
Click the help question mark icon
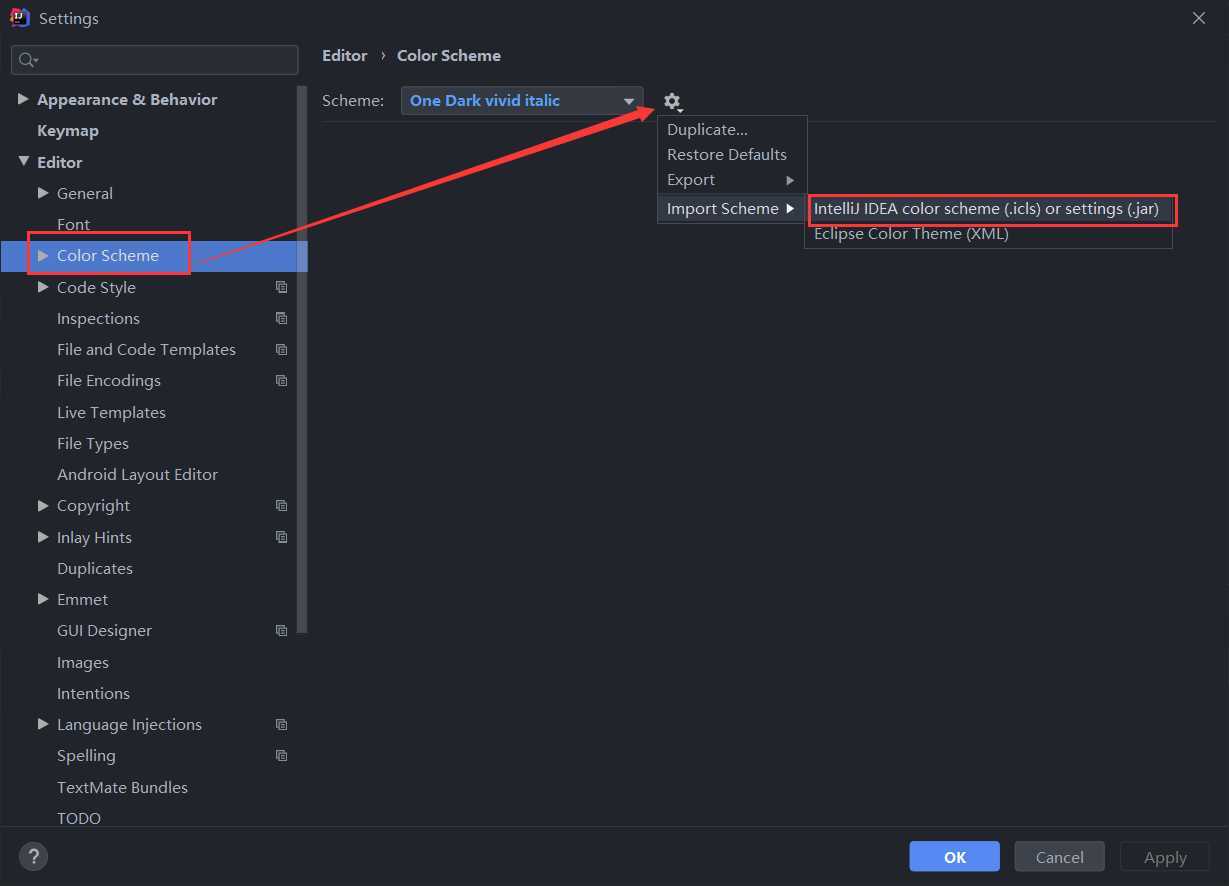point(33,856)
